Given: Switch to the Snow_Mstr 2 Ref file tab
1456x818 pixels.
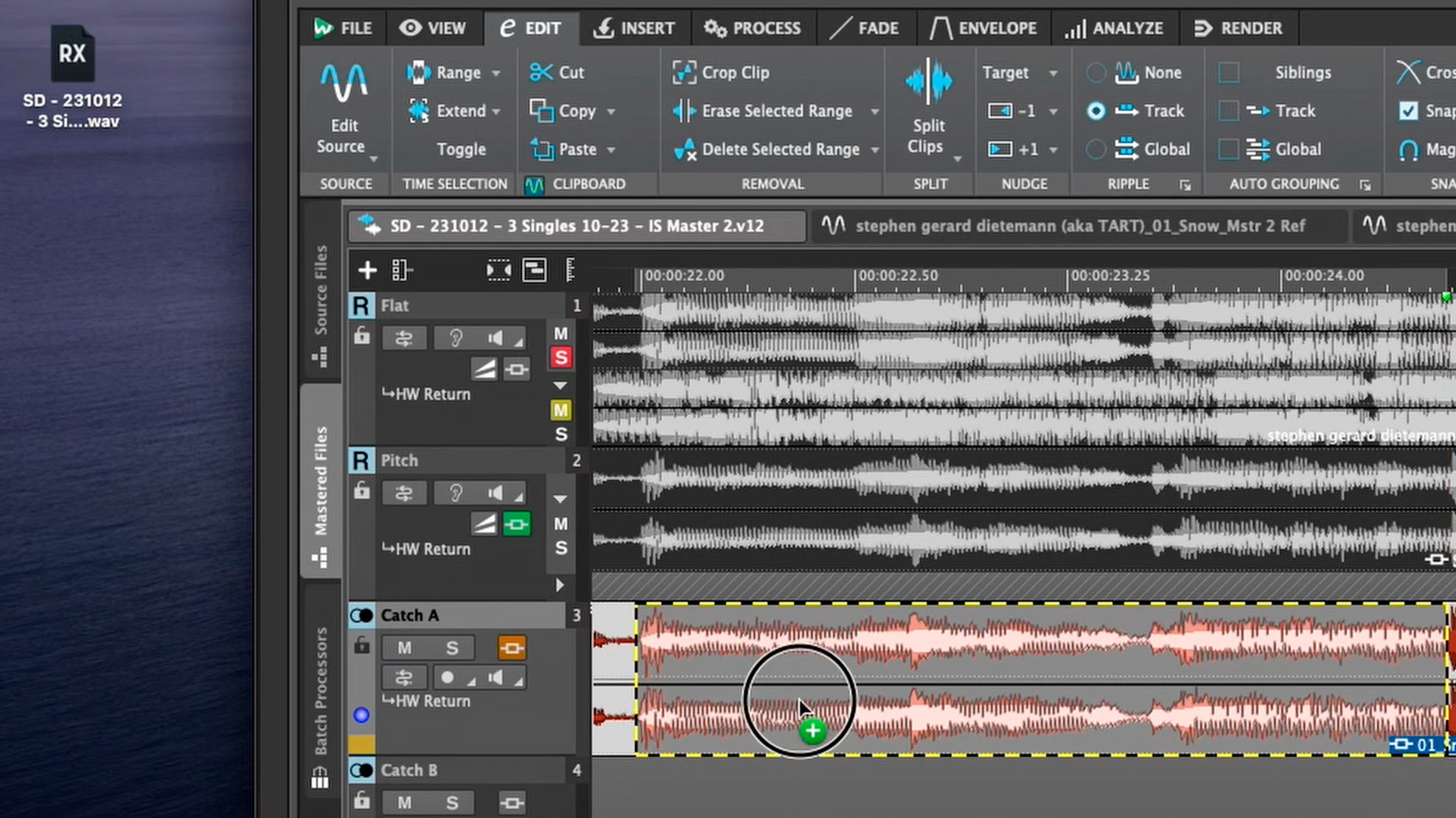Looking at the screenshot, I should 1084,226.
